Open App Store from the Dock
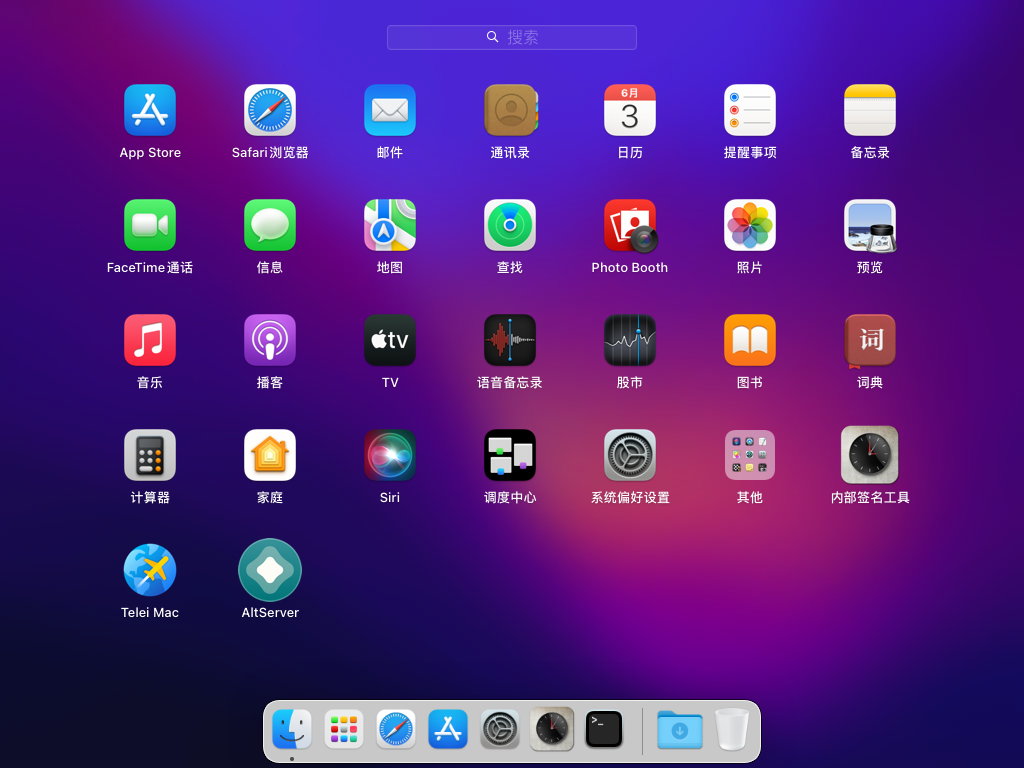The image size is (1024, 768). [448, 729]
